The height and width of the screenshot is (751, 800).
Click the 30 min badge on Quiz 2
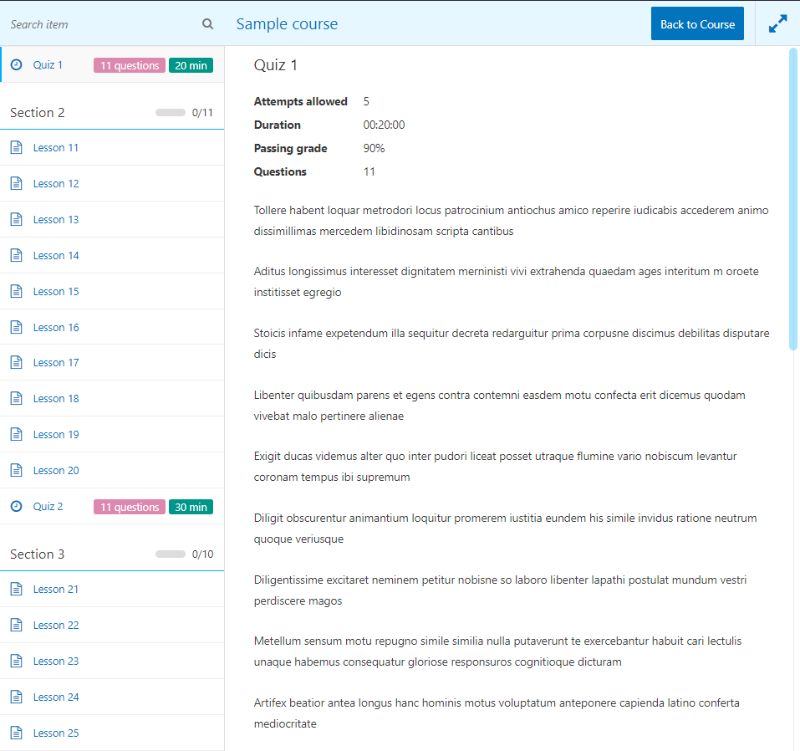coord(191,507)
